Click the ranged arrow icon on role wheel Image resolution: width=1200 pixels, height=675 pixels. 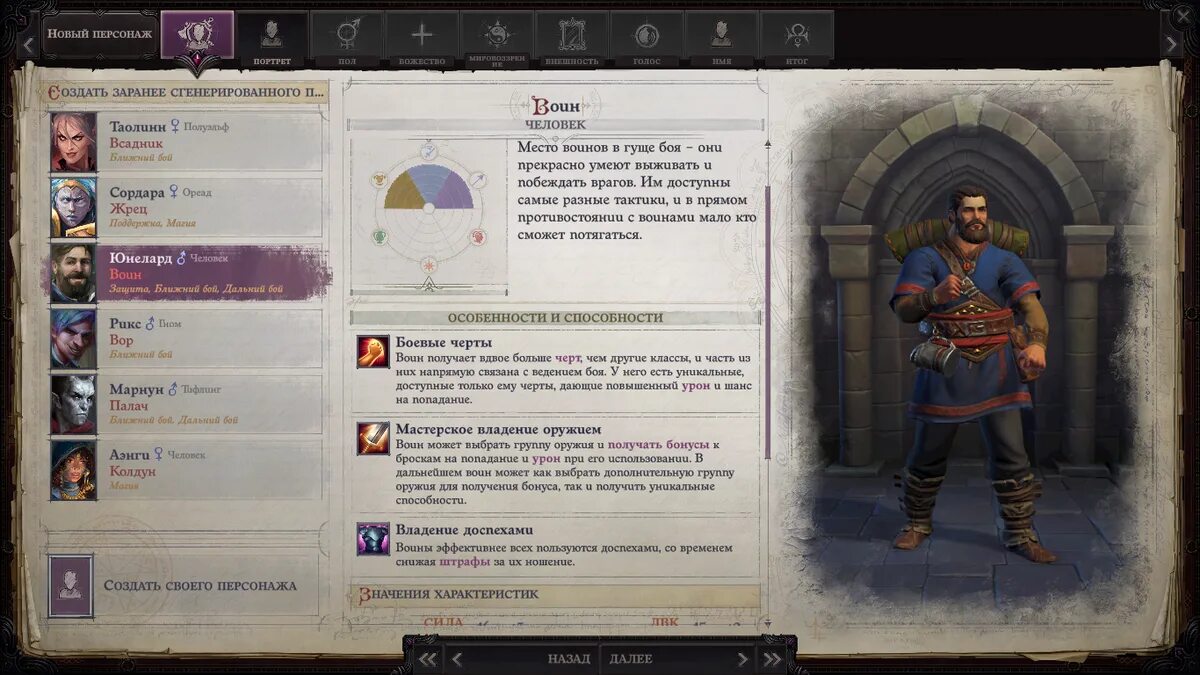click(477, 180)
